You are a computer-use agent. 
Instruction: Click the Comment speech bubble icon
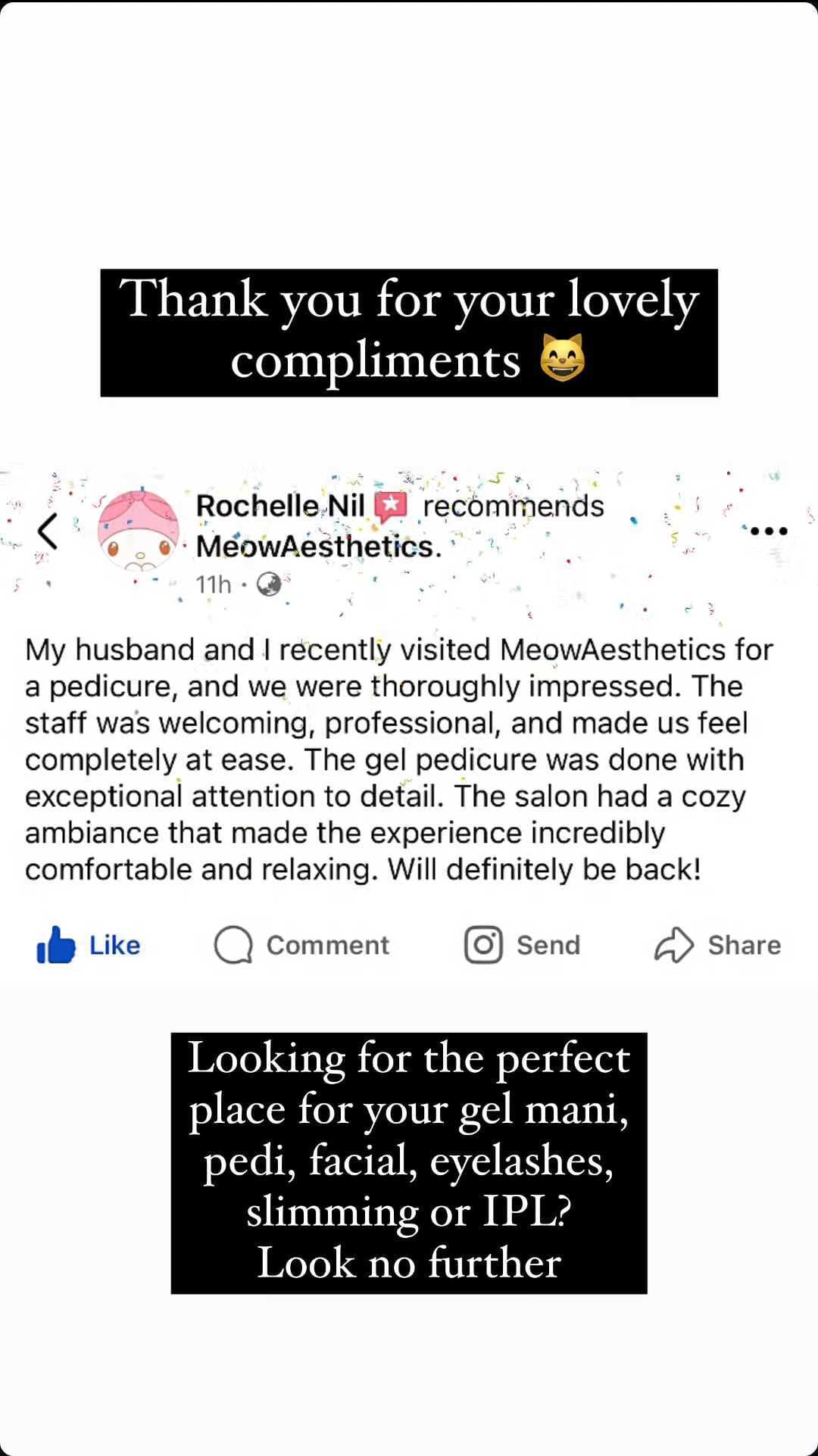click(233, 945)
